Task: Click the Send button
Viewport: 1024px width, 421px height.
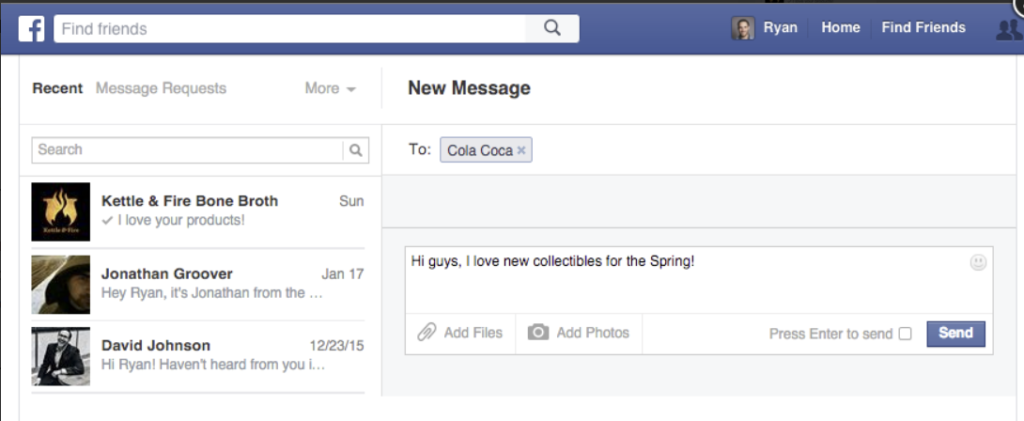Action: coord(955,333)
